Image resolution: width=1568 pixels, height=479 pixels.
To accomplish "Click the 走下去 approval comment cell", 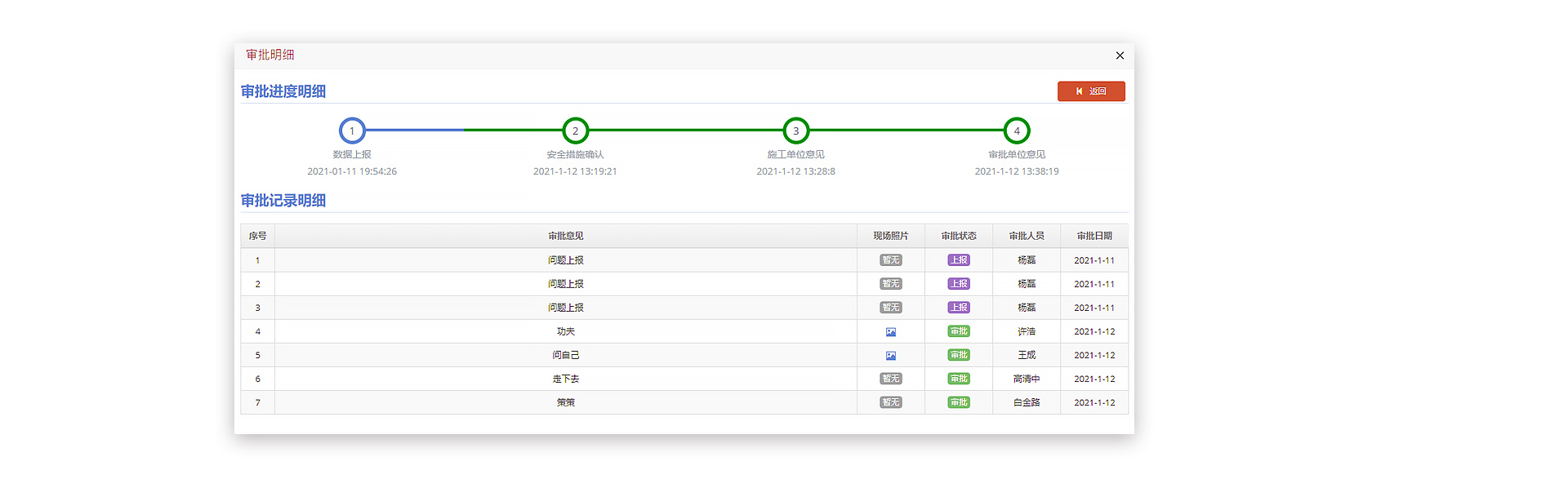I will [x=565, y=379].
